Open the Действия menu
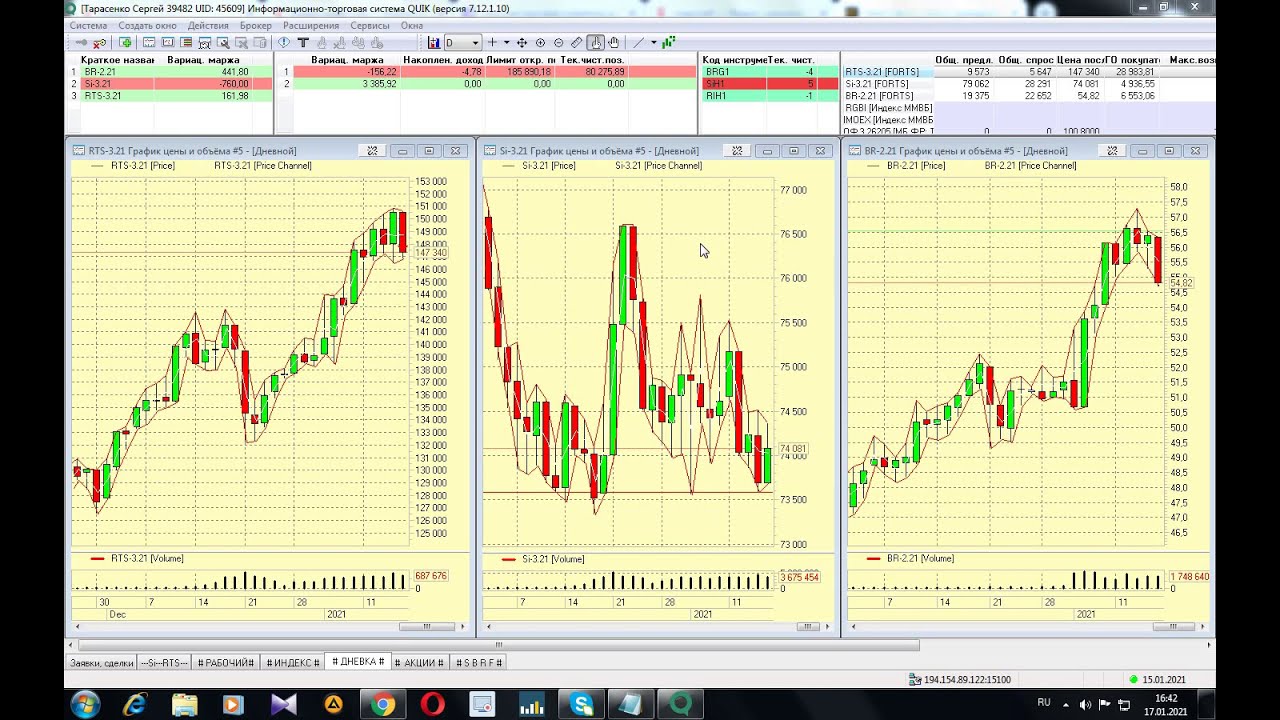Viewport: 1280px width, 720px height. pyautogui.click(x=208, y=25)
